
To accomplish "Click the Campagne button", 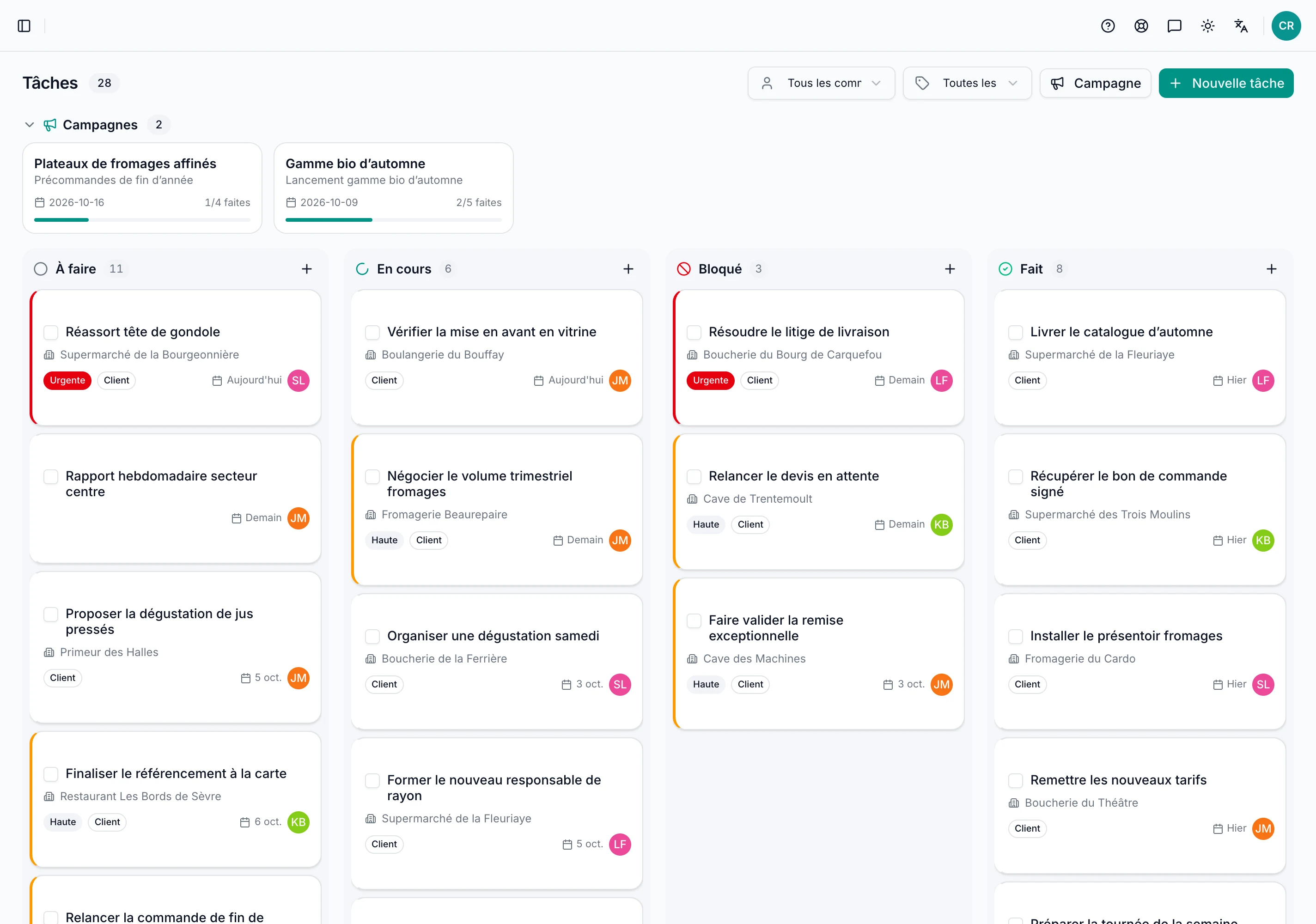I will click(x=1095, y=83).
